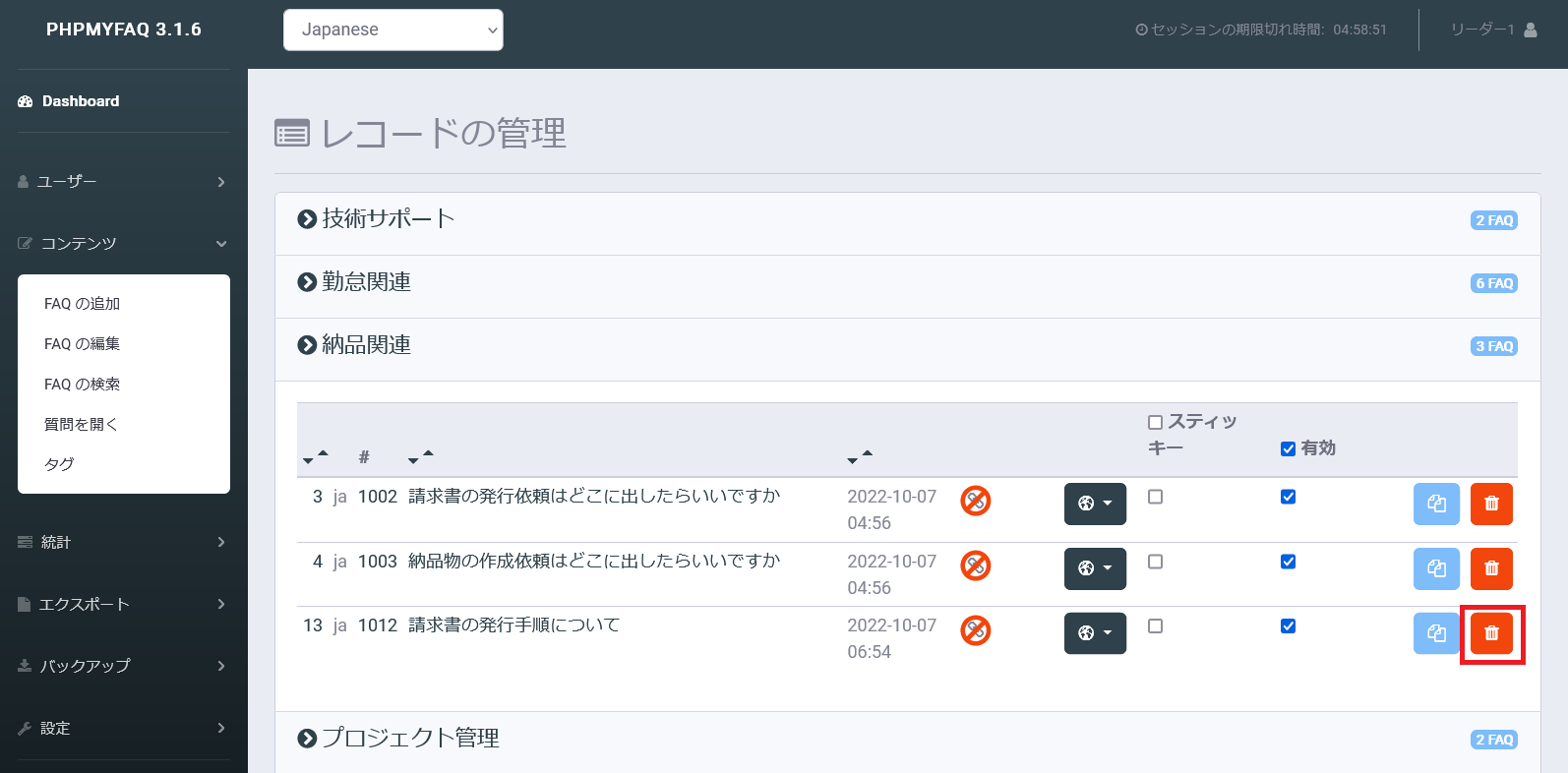Open FAQ の編集 menu item
The height and width of the screenshot is (773, 1568).
pos(82,344)
